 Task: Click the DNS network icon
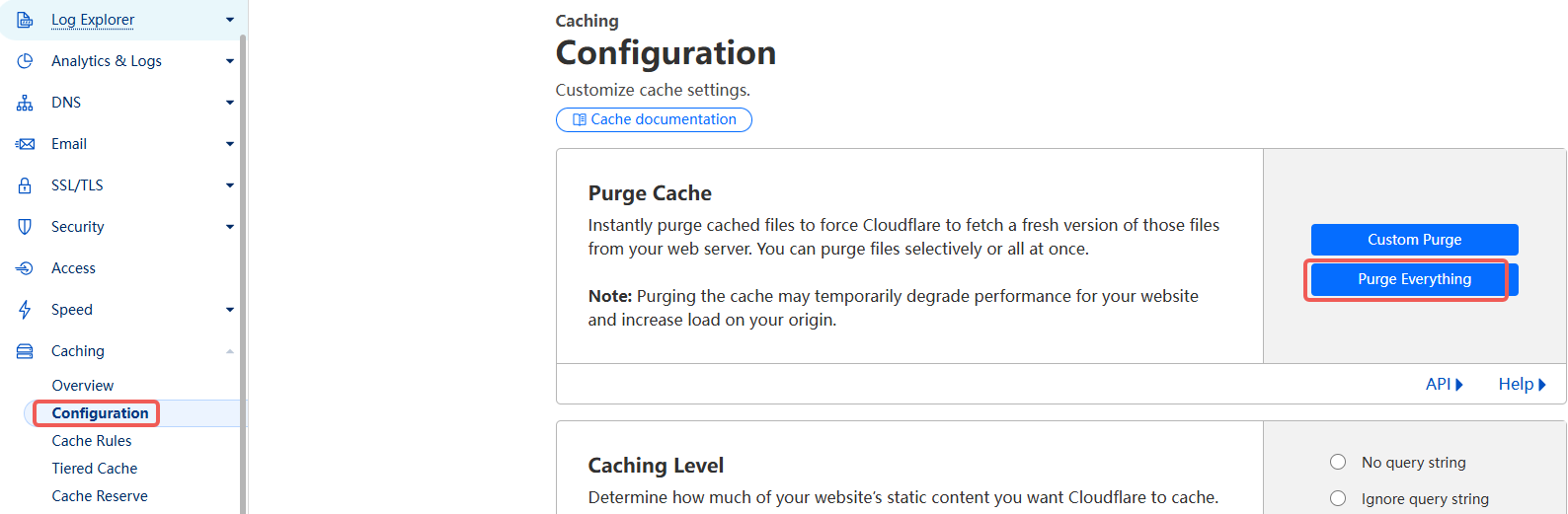tap(25, 103)
